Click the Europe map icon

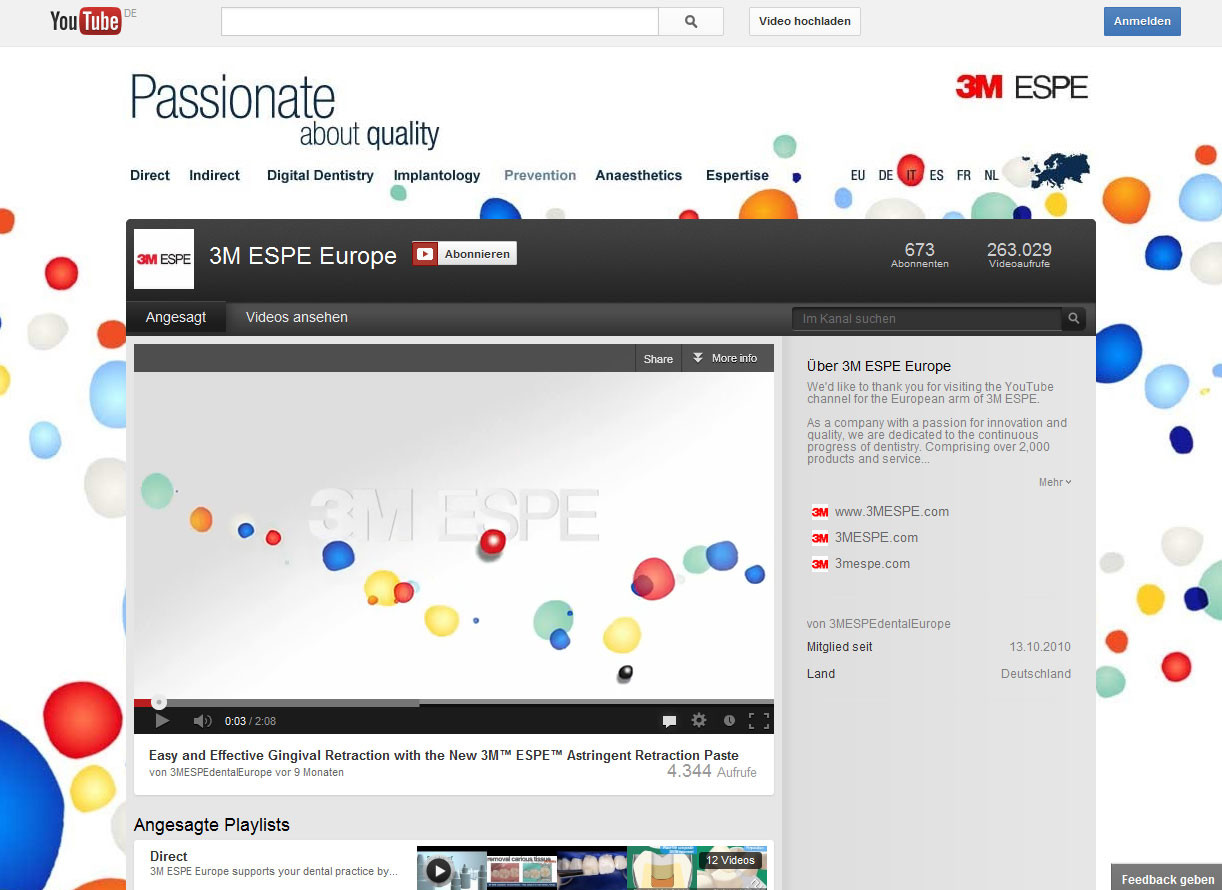[x=1060, y=170]
